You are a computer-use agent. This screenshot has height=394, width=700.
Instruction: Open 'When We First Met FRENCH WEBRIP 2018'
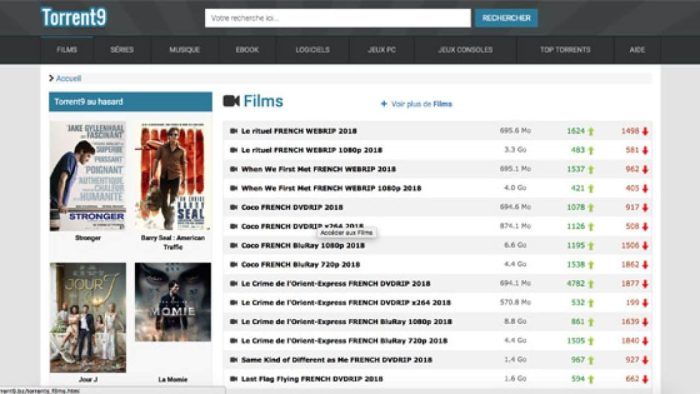318,169
